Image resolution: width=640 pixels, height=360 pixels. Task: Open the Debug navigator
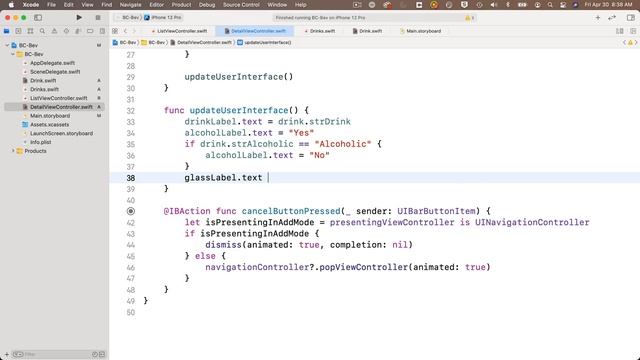pos(78,31)
